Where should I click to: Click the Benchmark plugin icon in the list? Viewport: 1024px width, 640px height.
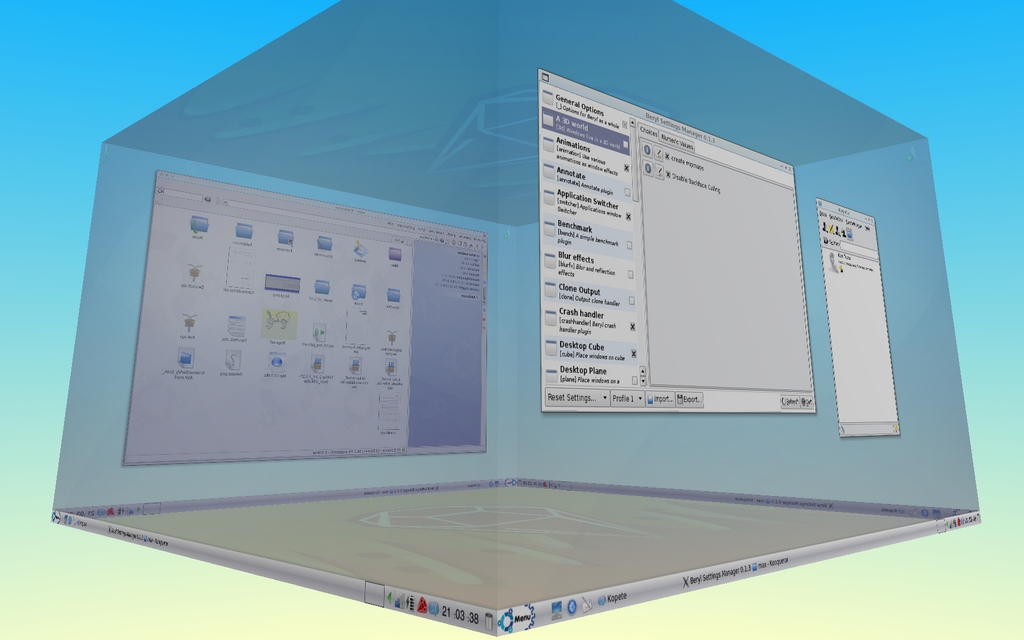pos(550,229)
